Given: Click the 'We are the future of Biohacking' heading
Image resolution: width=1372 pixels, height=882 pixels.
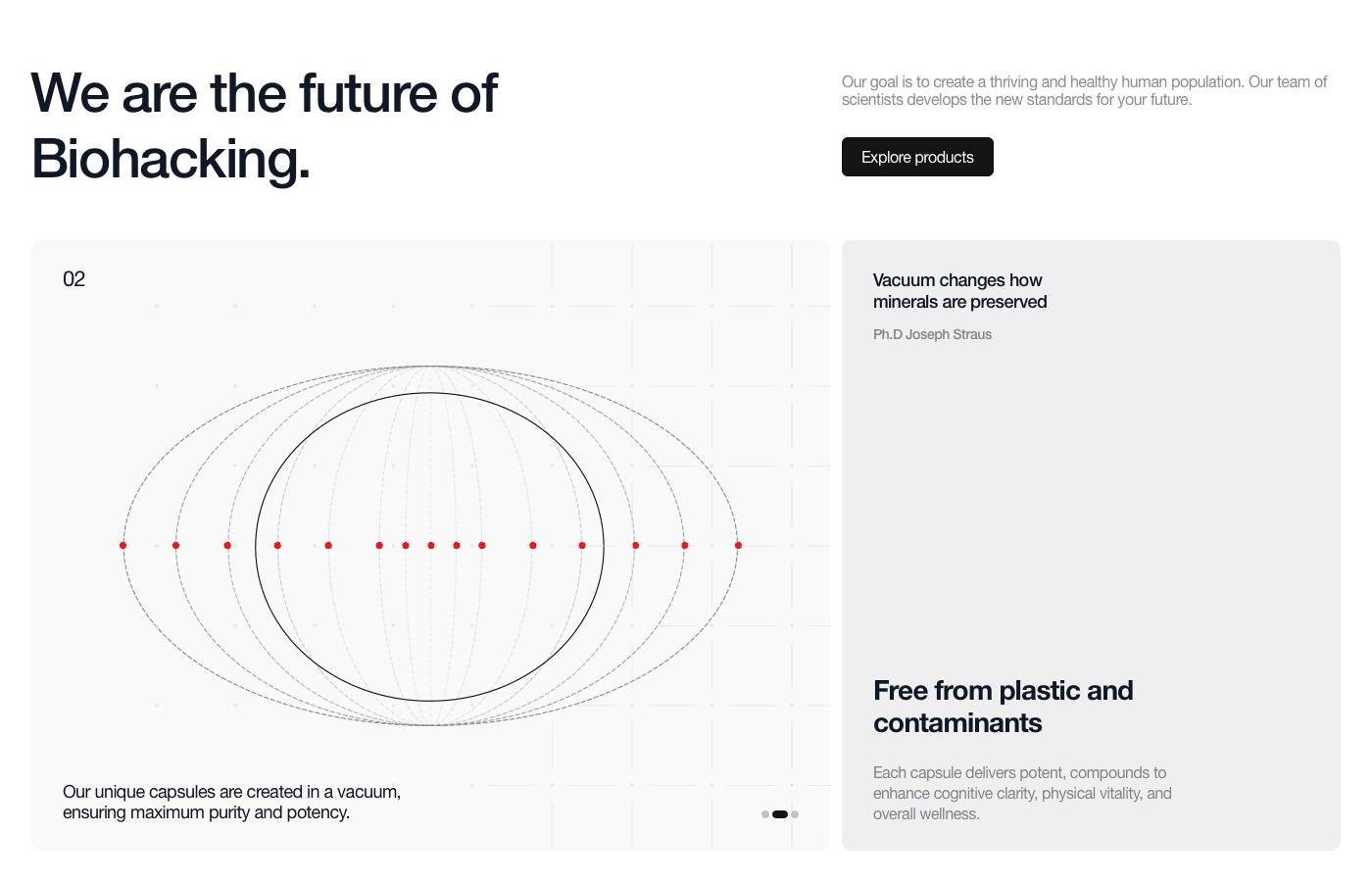Looking at the screenshot, I should (265, 125).
